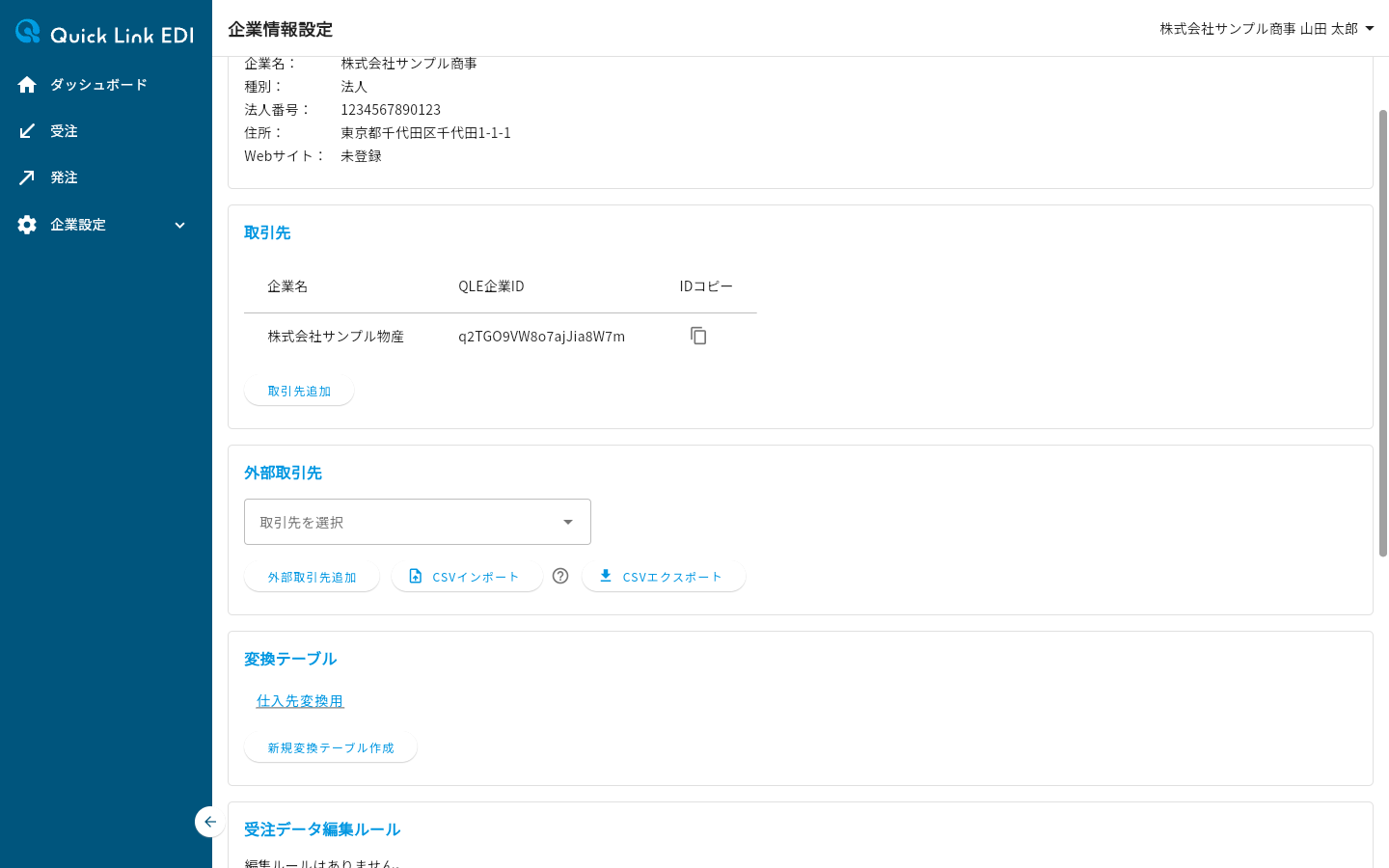Open the 発注 menu item

click(106, 177)
